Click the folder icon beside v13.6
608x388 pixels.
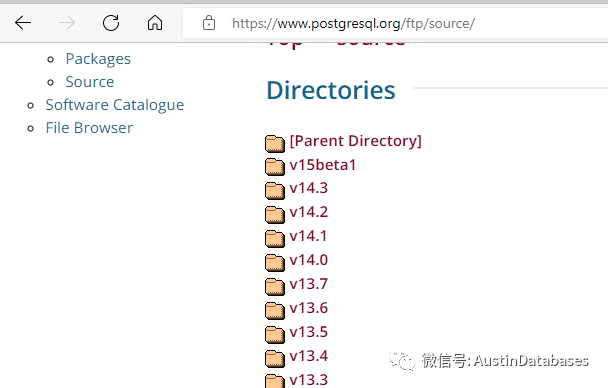pyautogui.click(x=275, y=311)
